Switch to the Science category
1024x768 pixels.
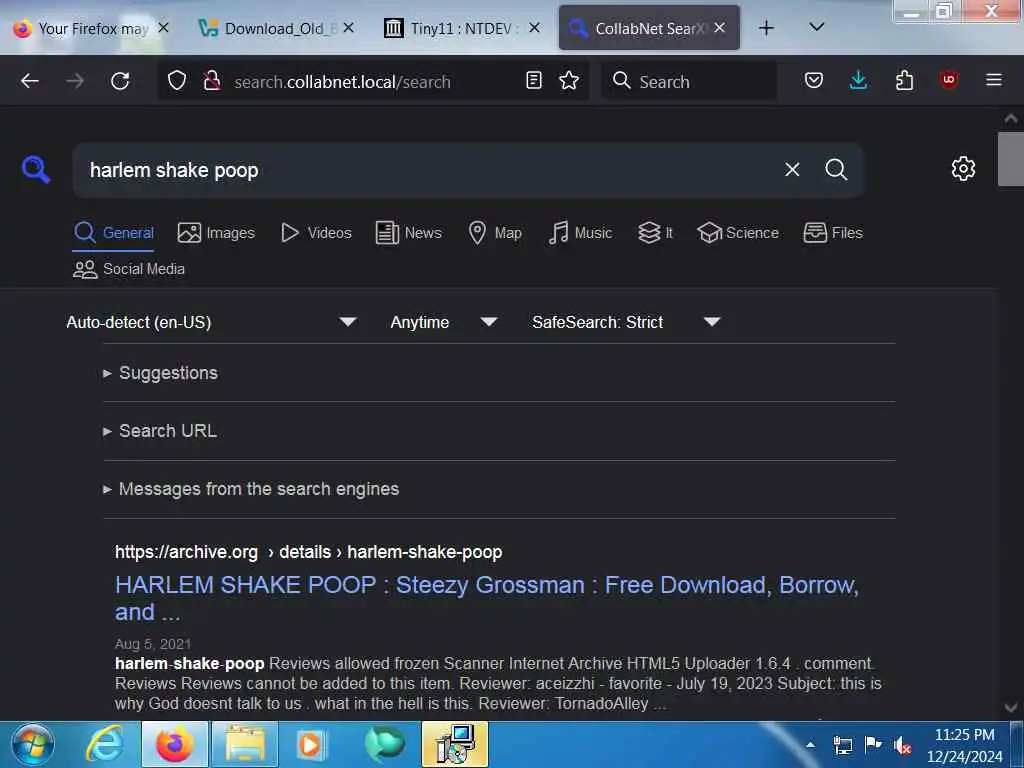tap(738, 232)
